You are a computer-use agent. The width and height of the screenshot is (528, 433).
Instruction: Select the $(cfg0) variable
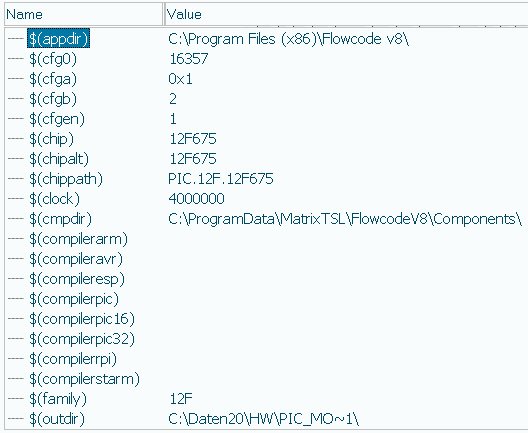[53, 59]
